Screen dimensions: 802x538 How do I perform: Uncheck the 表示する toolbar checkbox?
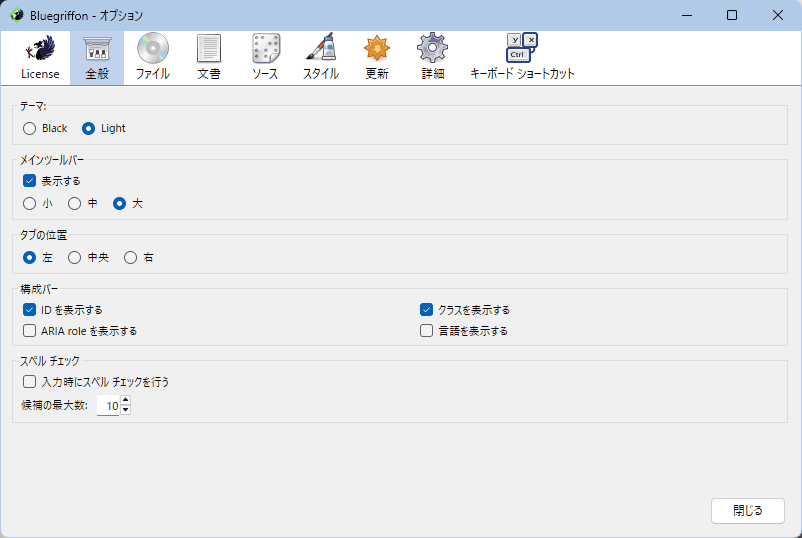click(x=30, y=181)
